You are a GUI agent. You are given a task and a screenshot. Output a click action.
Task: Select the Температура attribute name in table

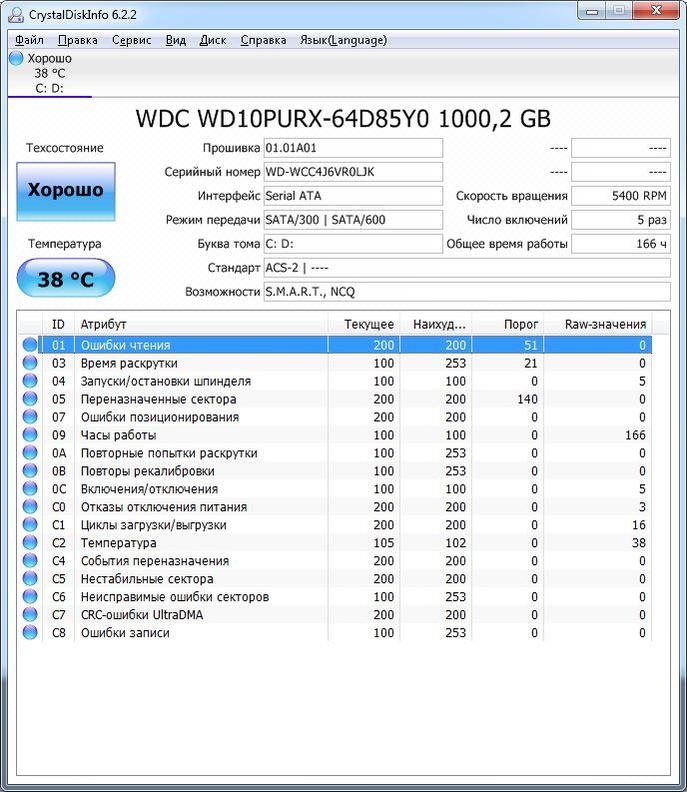click(x=119, y=543)
